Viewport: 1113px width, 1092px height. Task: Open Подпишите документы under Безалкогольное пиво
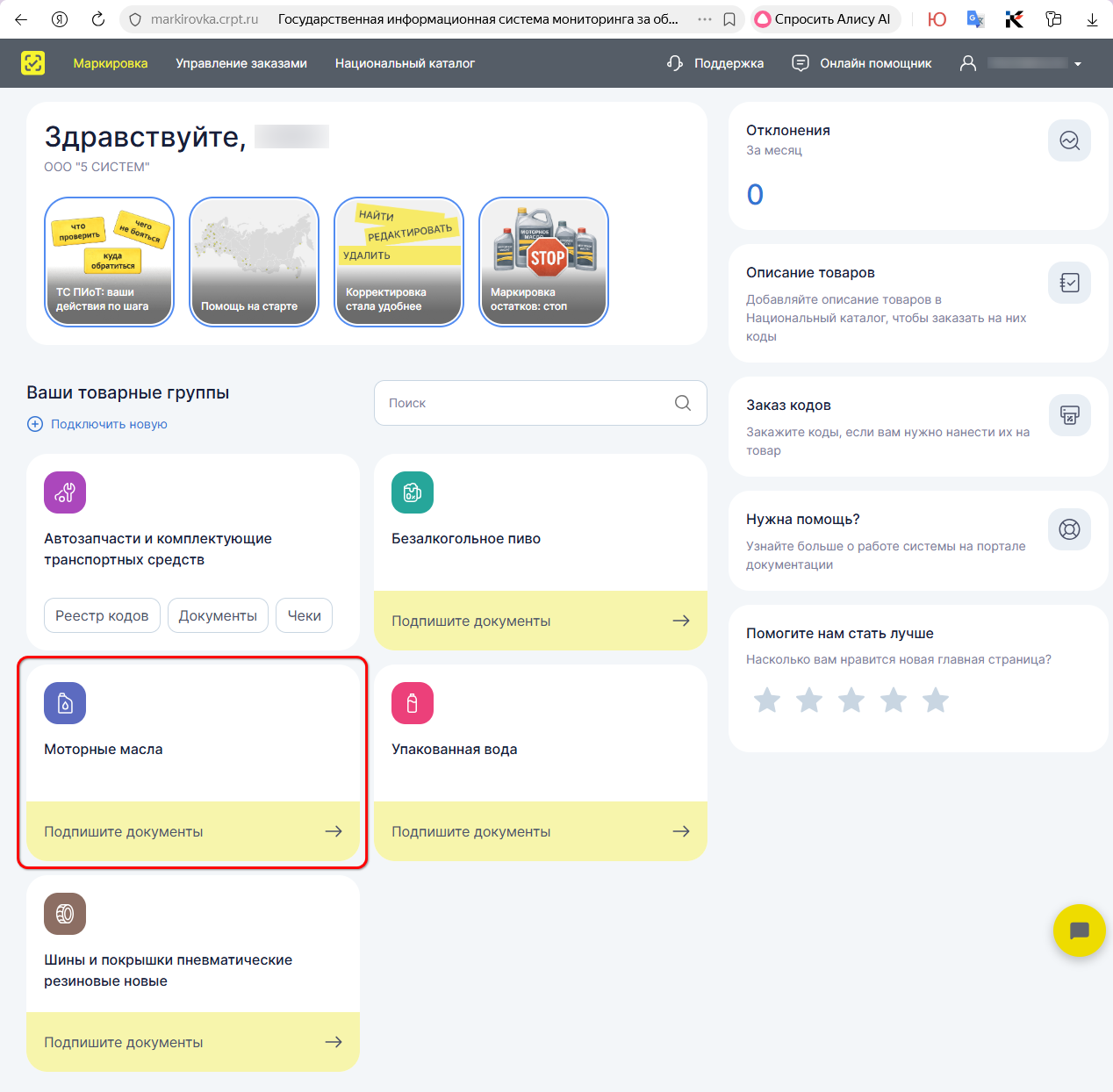[x=540, y=621]
